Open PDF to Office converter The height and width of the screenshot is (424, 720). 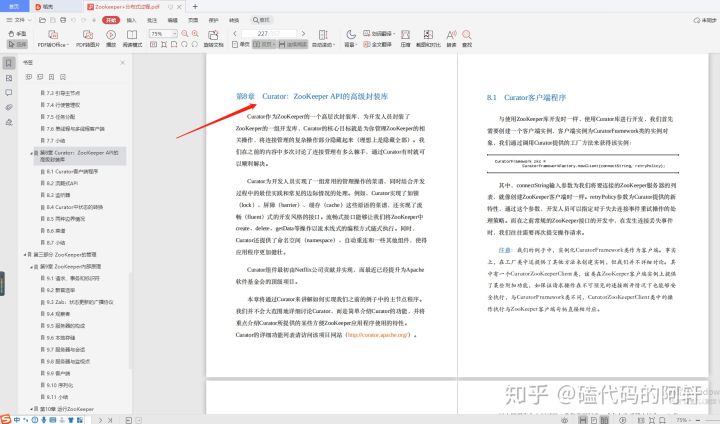click(x=53, y=39)
